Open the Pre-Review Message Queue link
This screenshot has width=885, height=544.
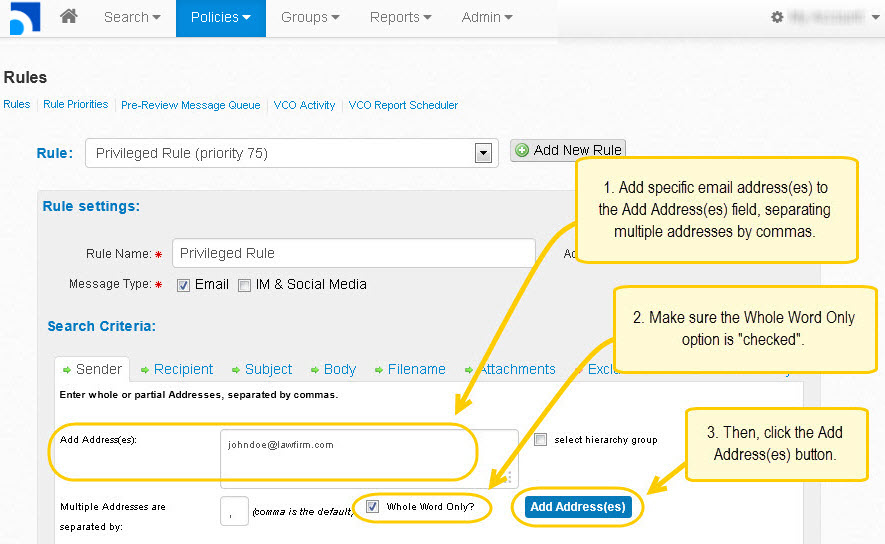coord(190,105)
